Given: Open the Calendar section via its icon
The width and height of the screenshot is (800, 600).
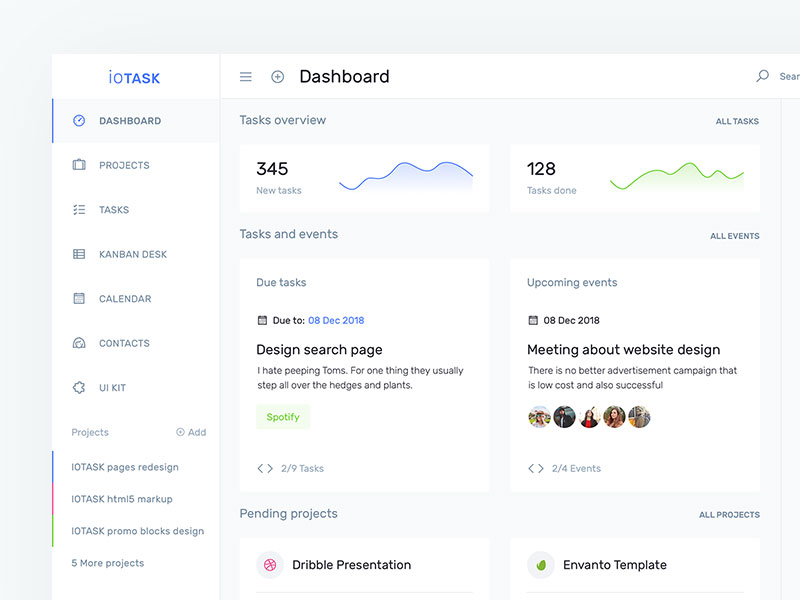Looking at the screenshot, I should [79, 298].
